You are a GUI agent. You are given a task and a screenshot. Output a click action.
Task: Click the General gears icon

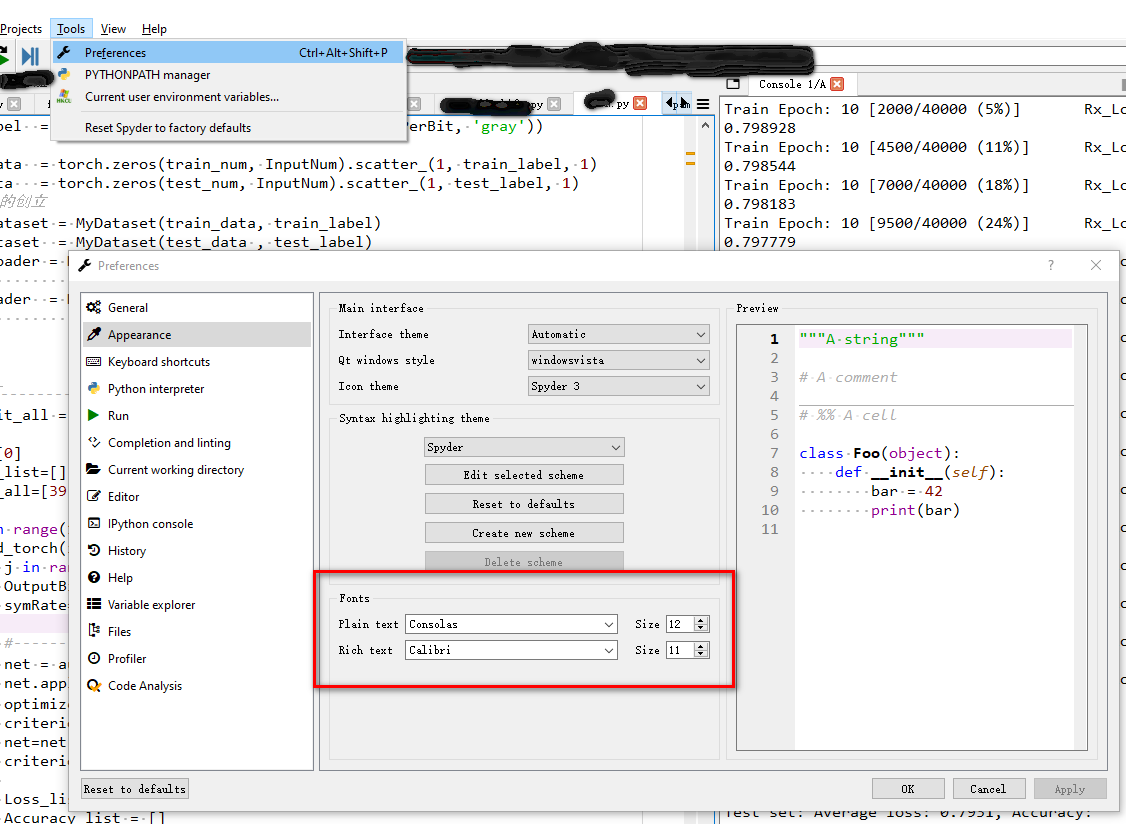[93, 307]
